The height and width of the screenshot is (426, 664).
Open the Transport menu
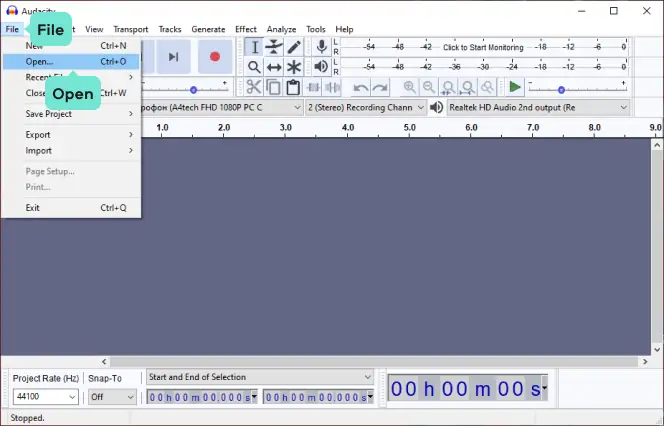pos(131,29)
